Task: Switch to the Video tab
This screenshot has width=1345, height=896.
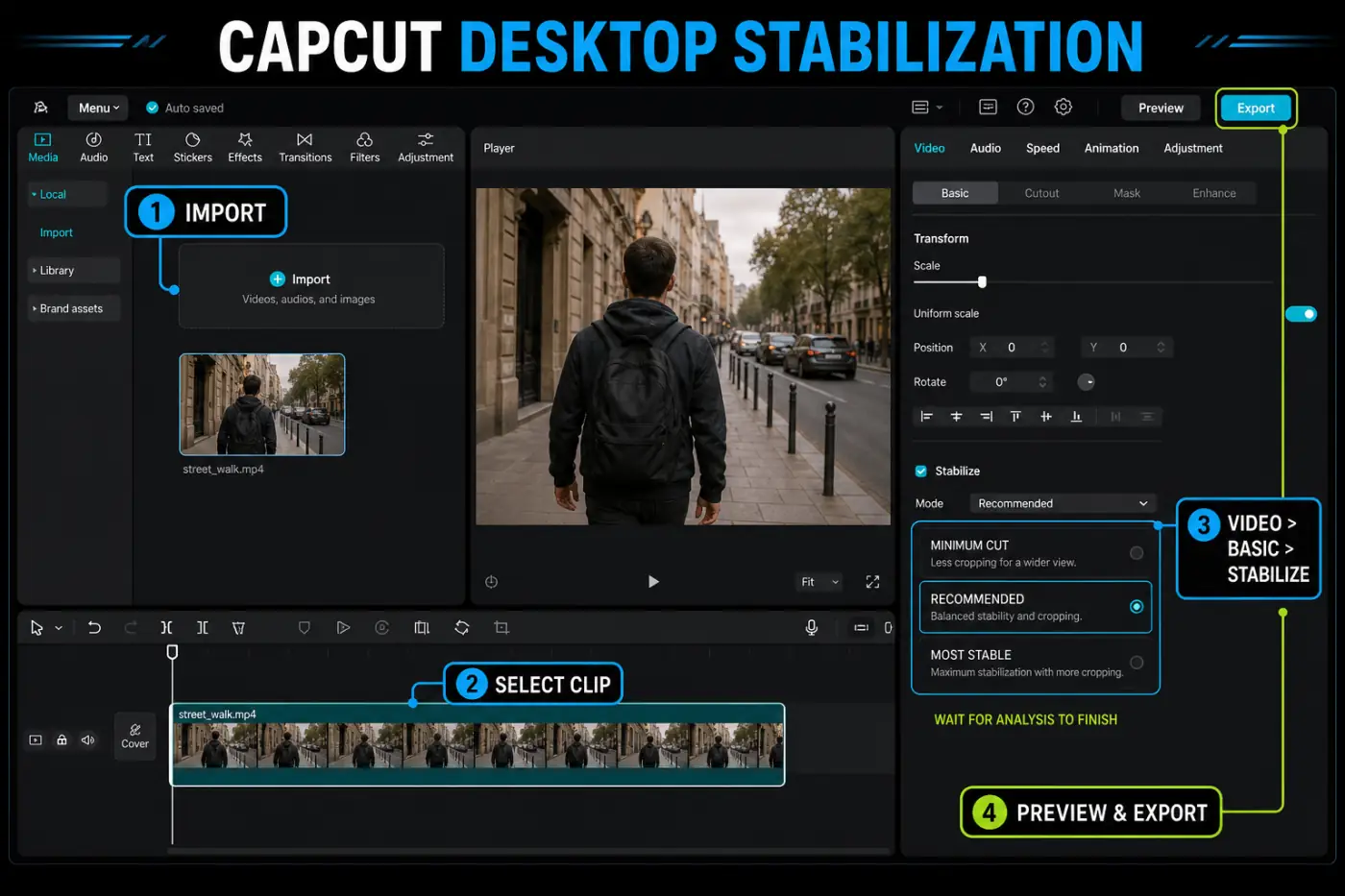Action: click(x=929, y=148)
